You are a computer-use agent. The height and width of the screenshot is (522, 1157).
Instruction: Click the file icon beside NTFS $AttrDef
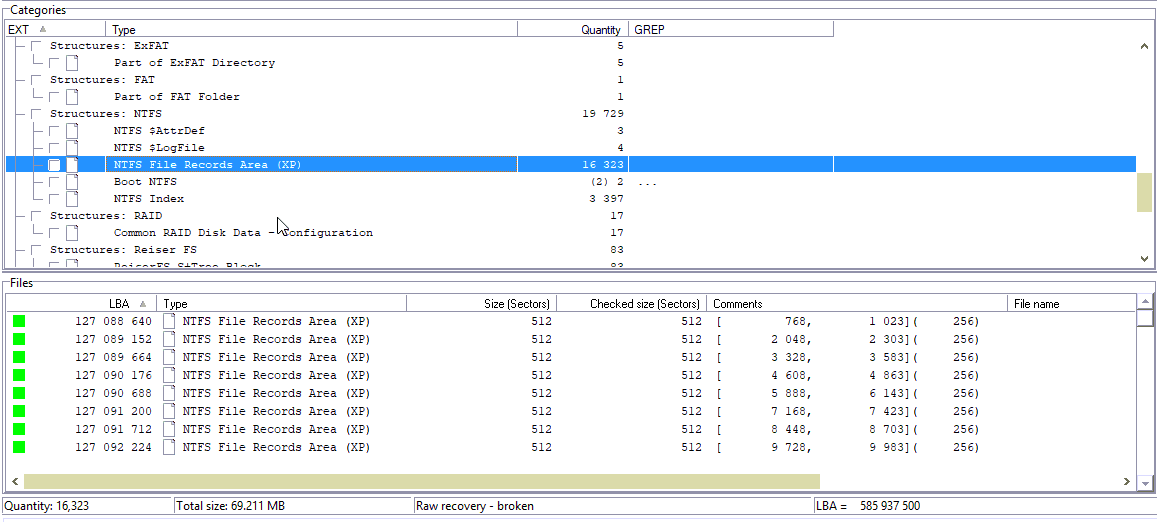click(72, 131)
